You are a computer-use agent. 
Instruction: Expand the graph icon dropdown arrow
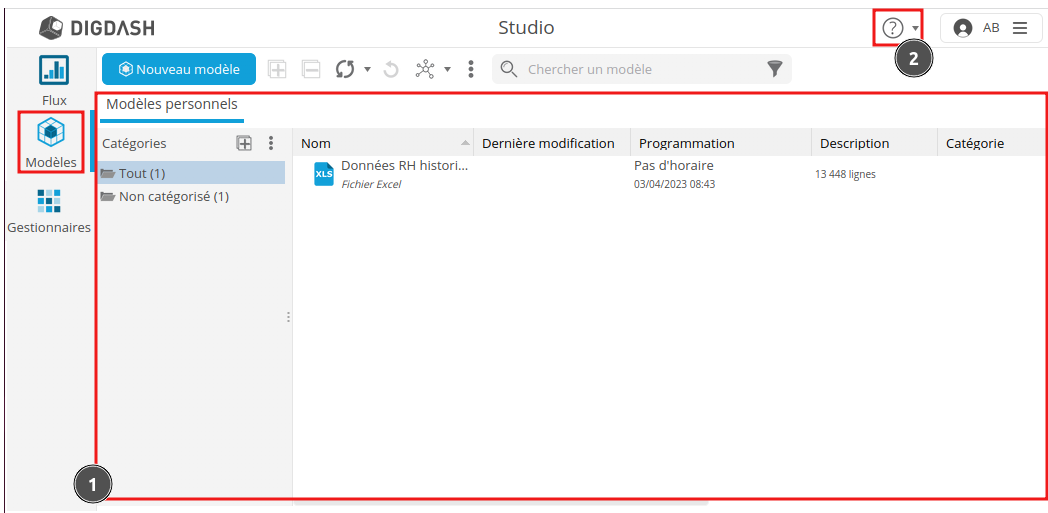447,70
